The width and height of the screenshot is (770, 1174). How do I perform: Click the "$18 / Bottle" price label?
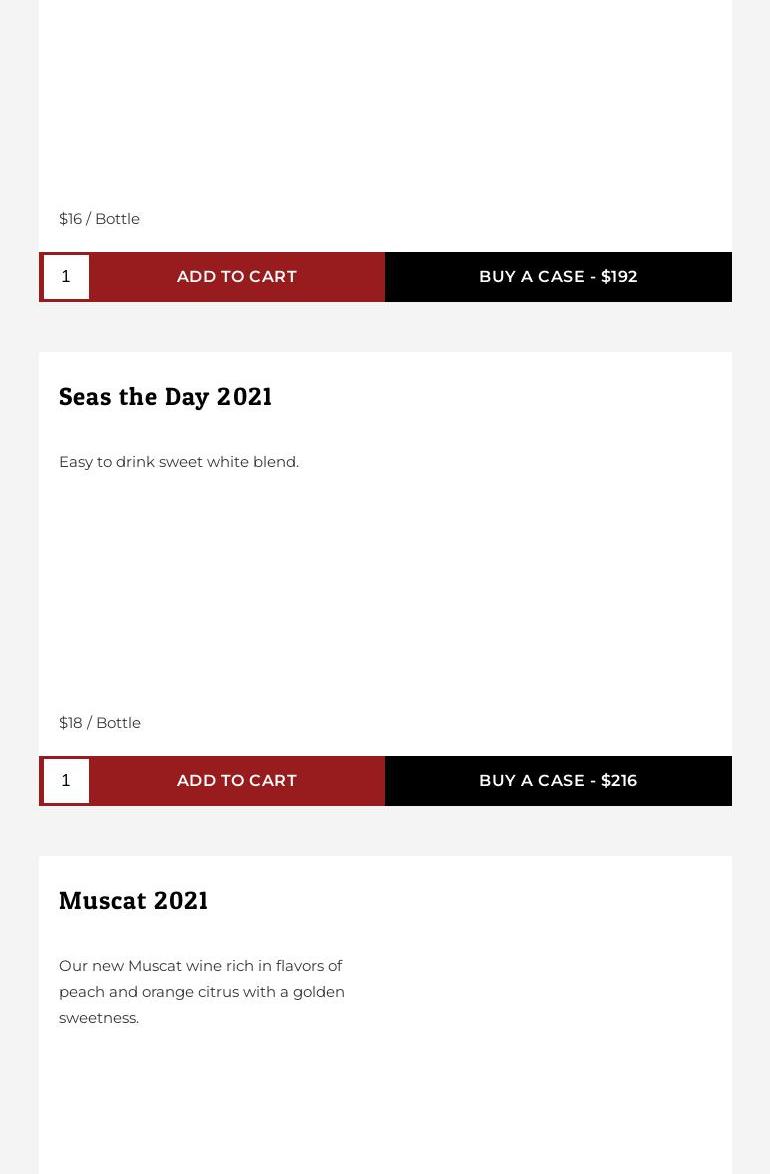[x=99, y=723]
